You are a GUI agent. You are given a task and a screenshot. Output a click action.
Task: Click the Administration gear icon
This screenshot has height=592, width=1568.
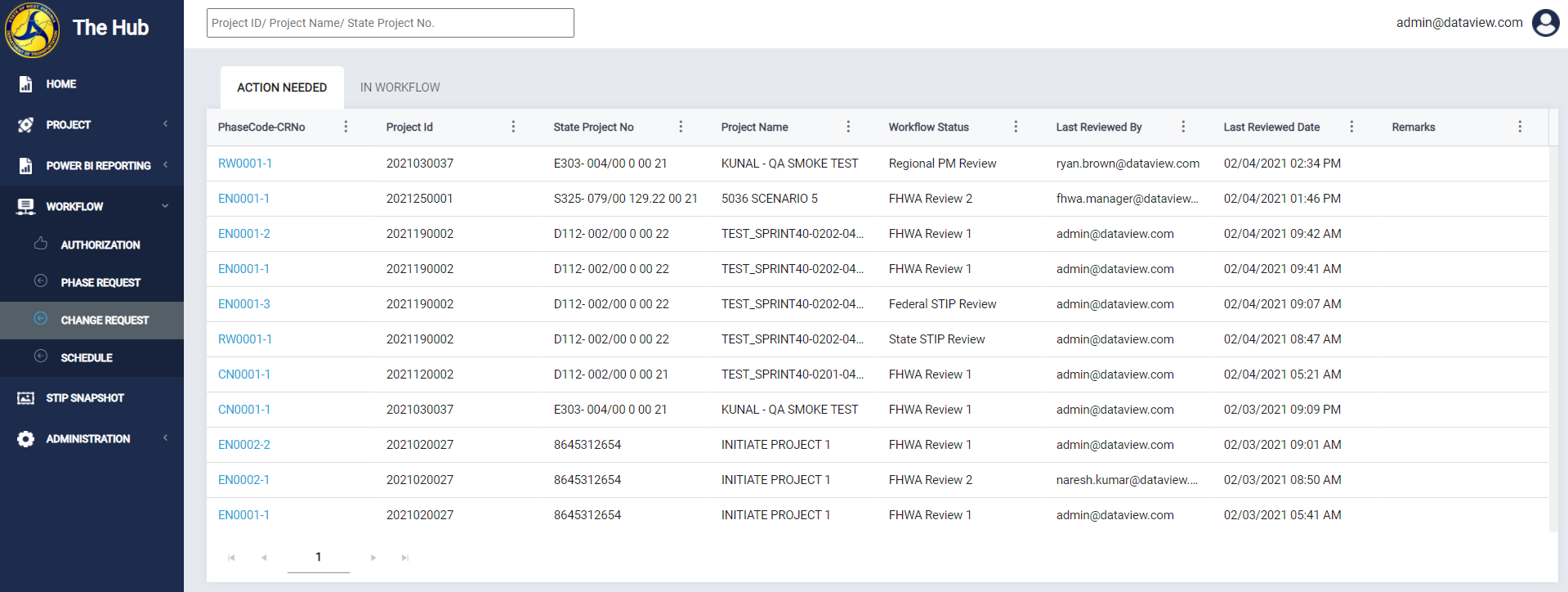click(x=25, y=439)
